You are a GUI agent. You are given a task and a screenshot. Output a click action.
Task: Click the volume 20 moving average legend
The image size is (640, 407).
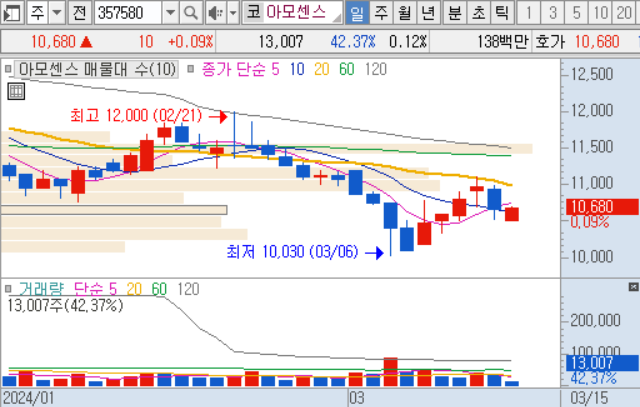[134, 289]
